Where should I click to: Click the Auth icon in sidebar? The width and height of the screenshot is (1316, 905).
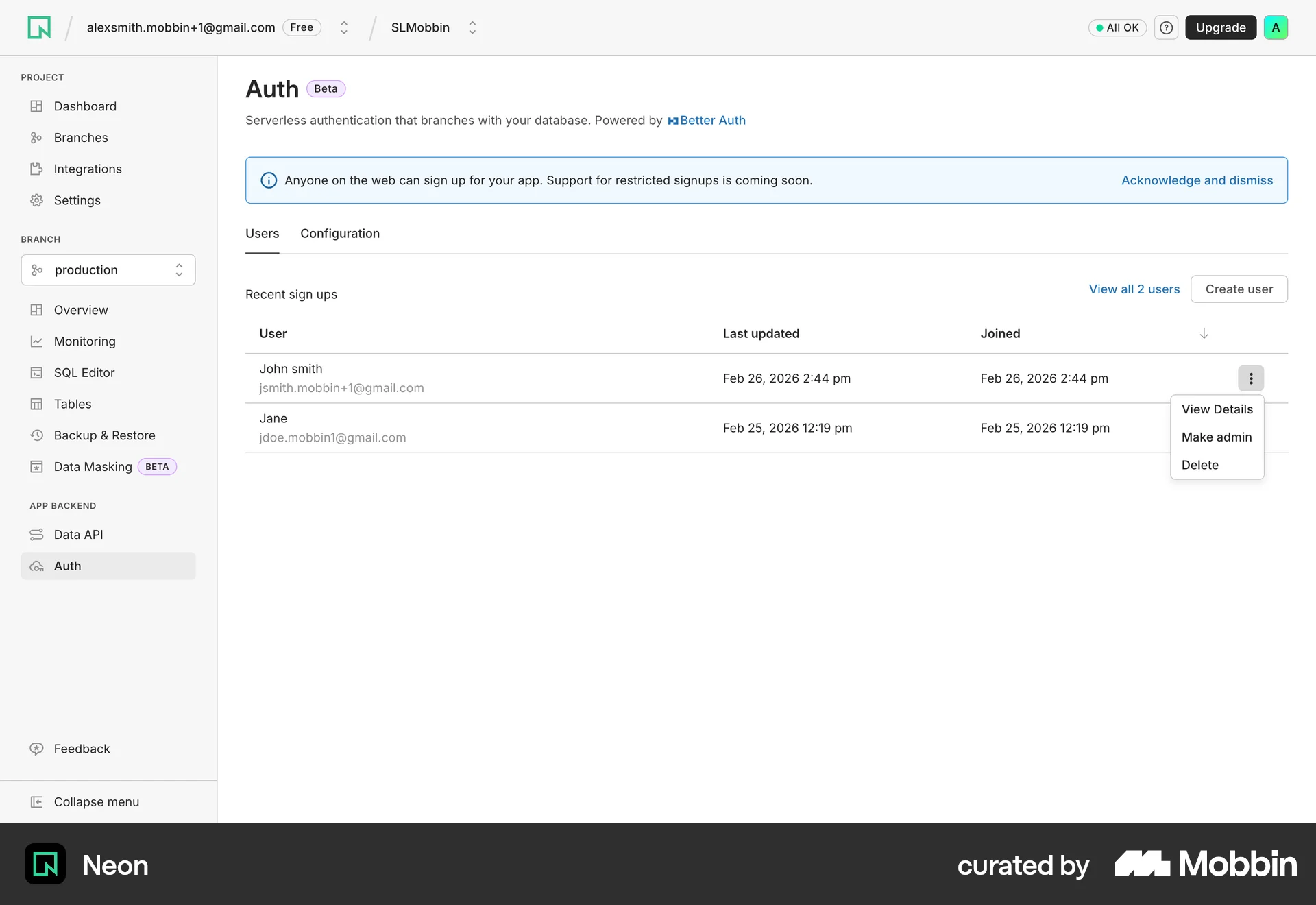(36, 566)
